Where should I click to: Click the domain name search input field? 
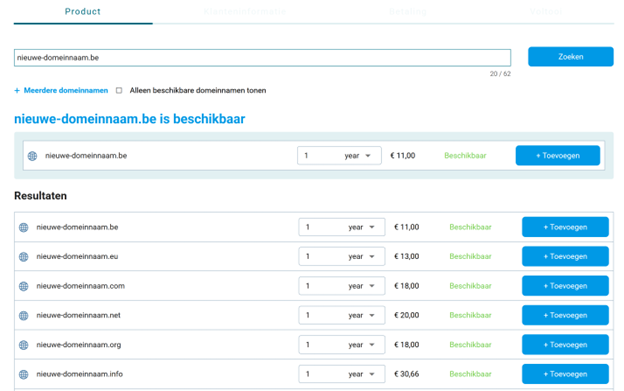[262, 58]
